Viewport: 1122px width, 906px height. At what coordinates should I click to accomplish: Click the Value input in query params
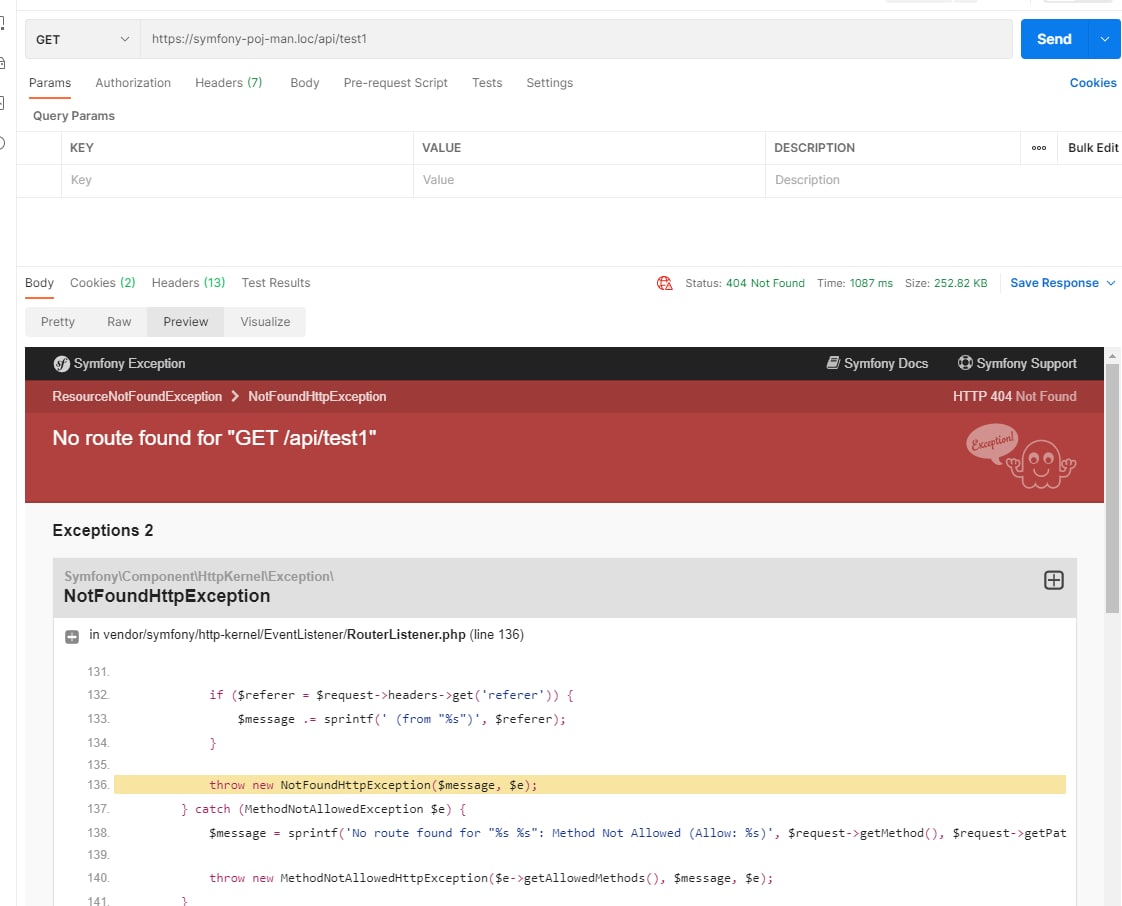[589, 180]
